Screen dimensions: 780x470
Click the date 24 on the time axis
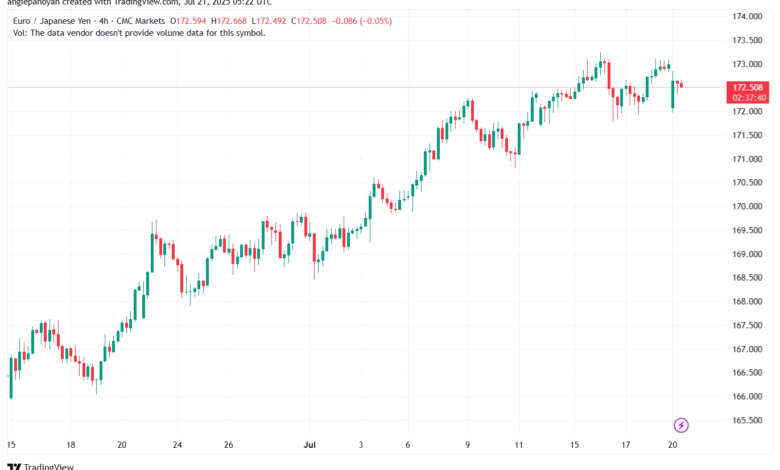177,445
